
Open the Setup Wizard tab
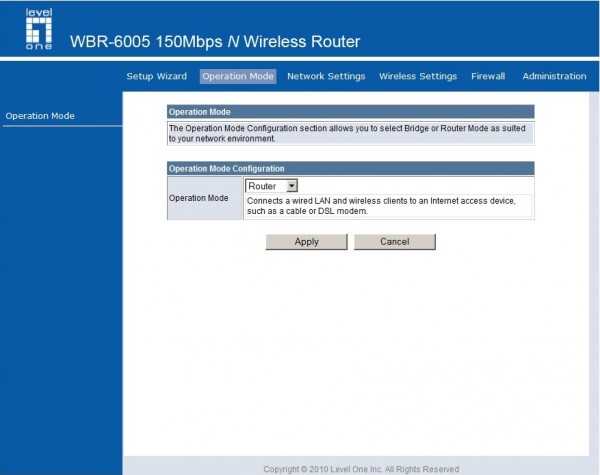click(157, 76)
